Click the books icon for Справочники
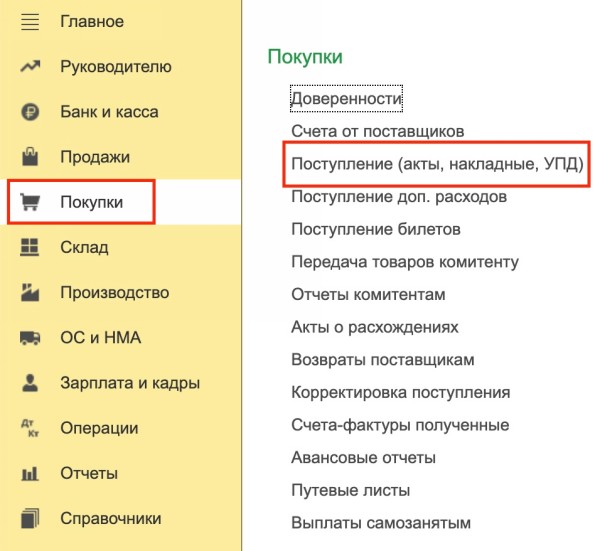The image size is (600, 551). [30, 518]
